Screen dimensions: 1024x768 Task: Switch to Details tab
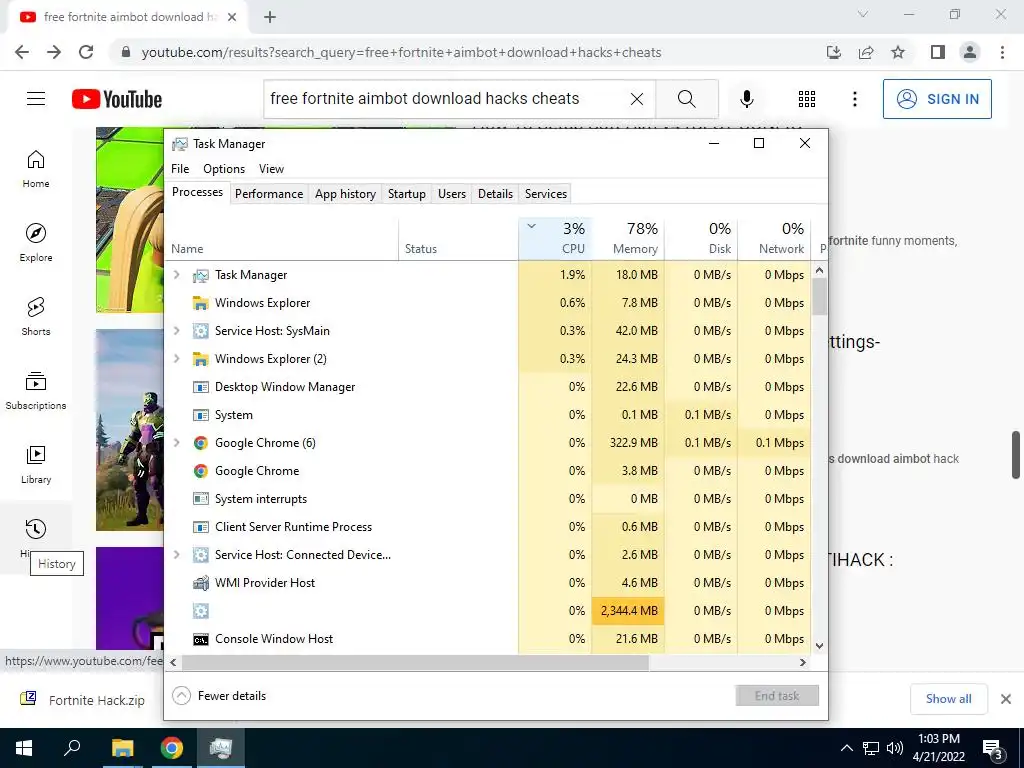495,193
